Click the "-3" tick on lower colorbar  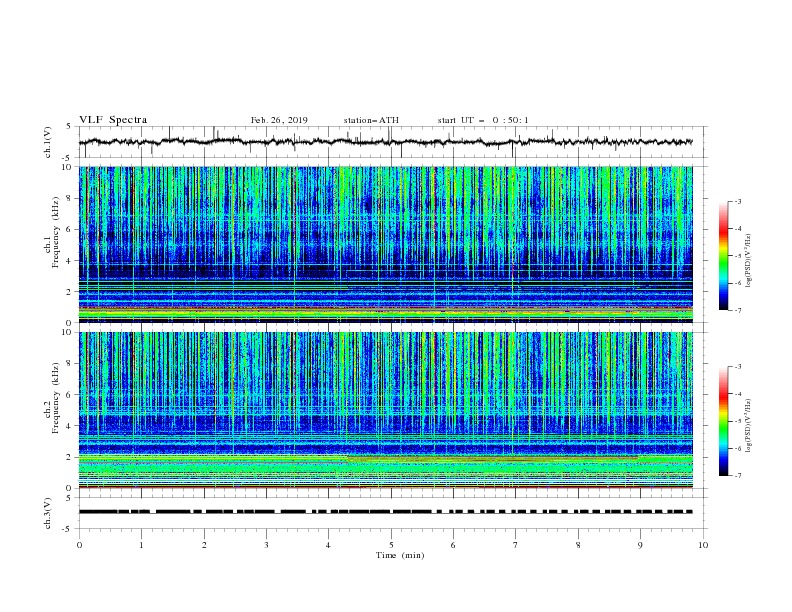pyautogui.click(x=738, y=367)
